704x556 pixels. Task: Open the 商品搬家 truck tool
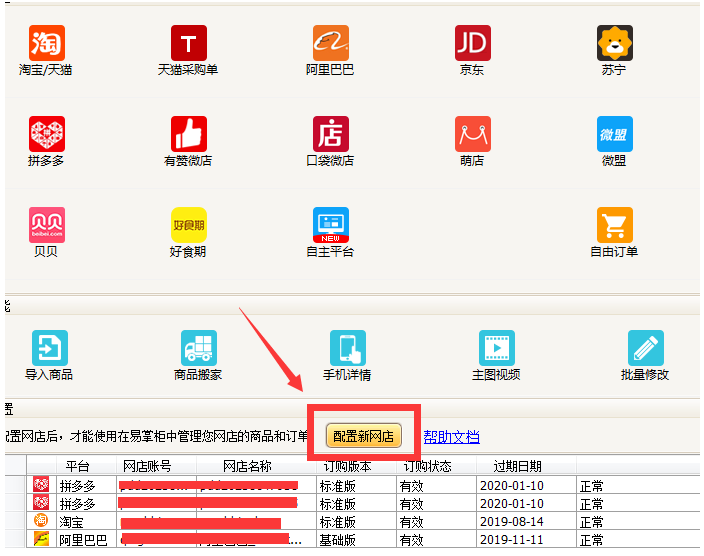(198, 348)
